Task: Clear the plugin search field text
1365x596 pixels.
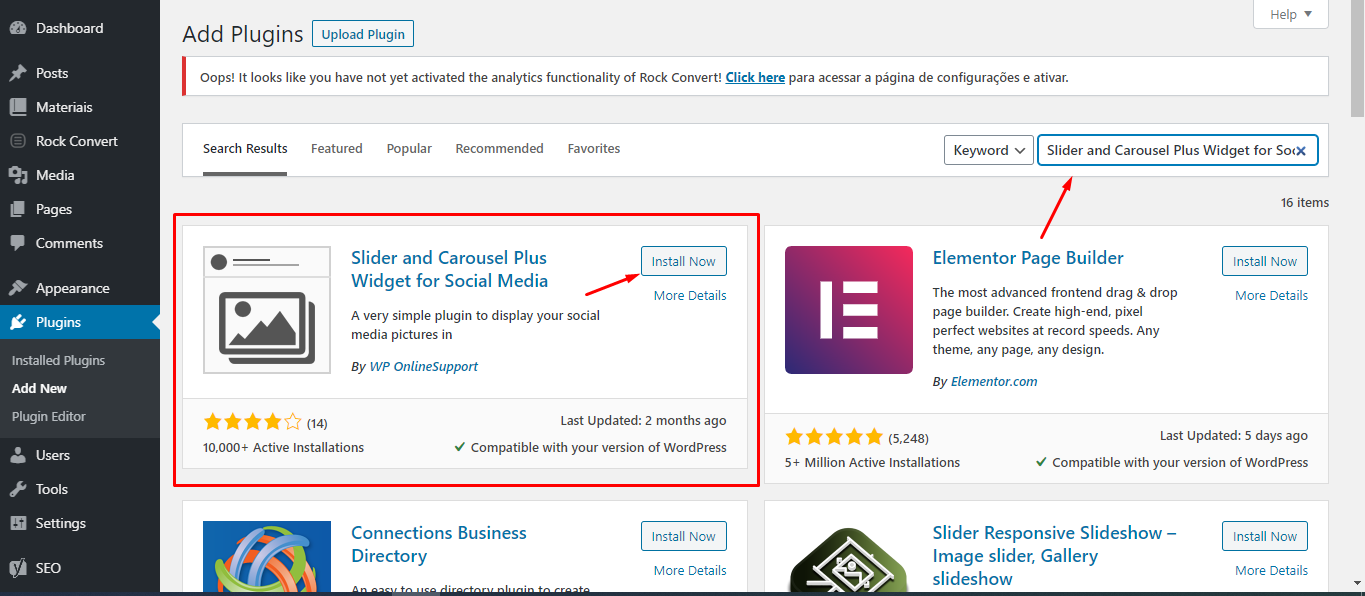Action: pos(1301,151)
